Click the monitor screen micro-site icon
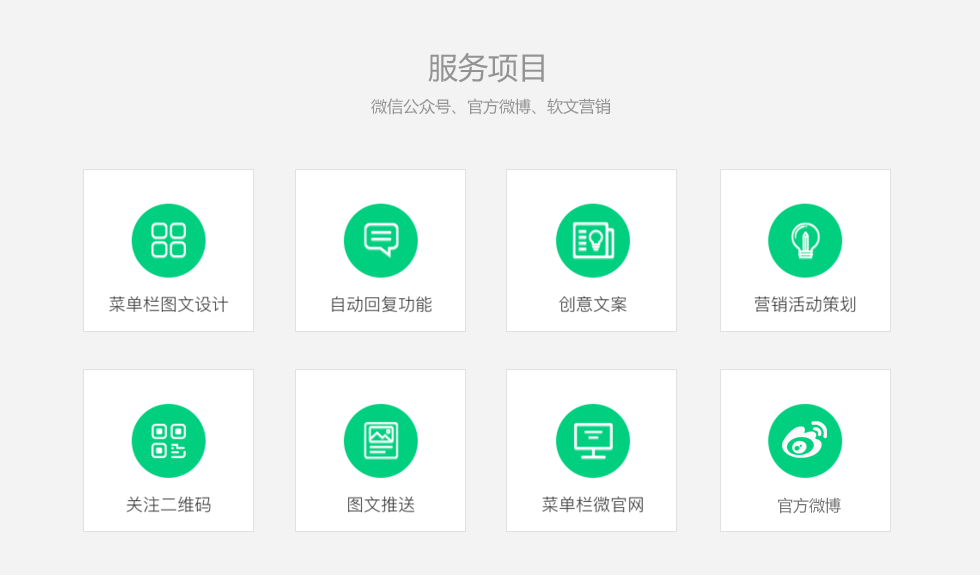The height and width of the screenshot is (575, 980). pos(592,441)
